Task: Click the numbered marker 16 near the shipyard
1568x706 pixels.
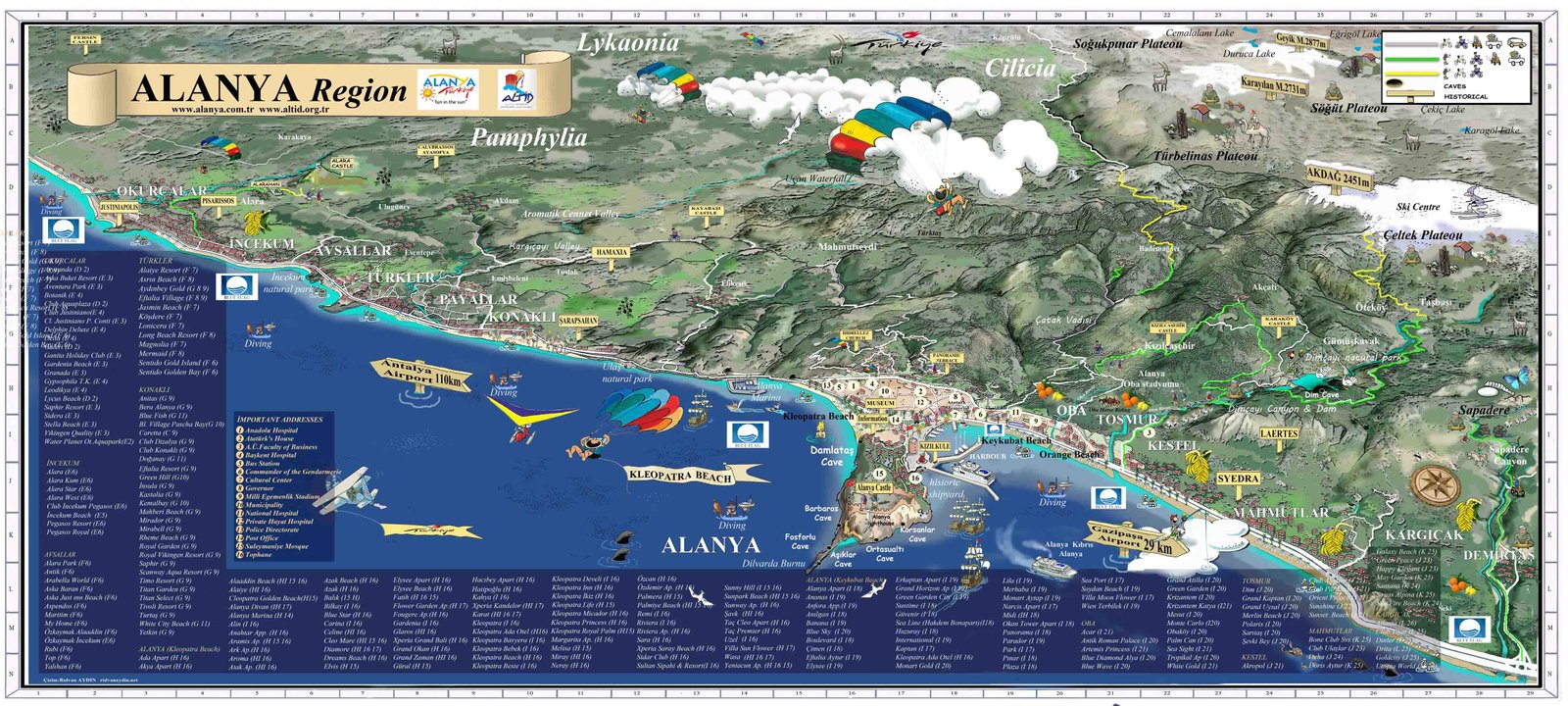Action: [x=914, y=479]
